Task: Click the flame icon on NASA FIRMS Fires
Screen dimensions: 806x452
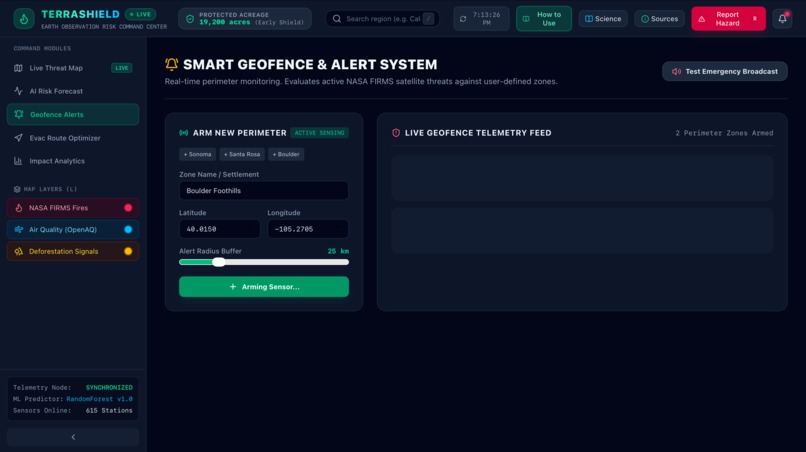Action: click(19, 208)
